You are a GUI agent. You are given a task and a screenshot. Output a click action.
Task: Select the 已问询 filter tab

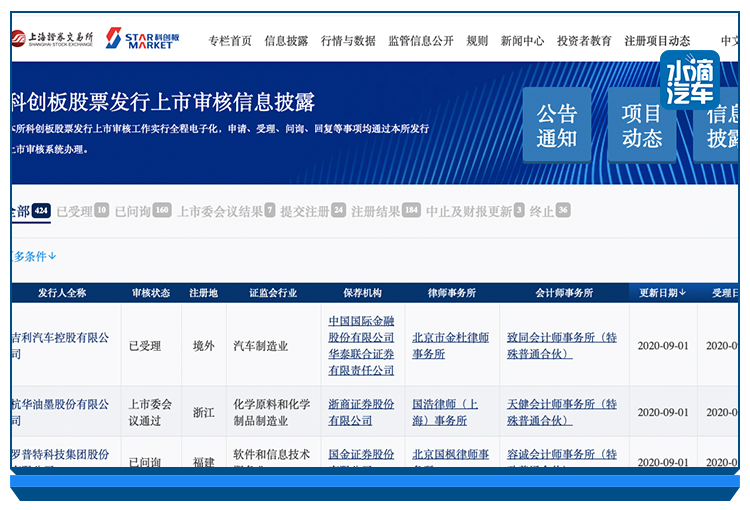tap(143, 211)
